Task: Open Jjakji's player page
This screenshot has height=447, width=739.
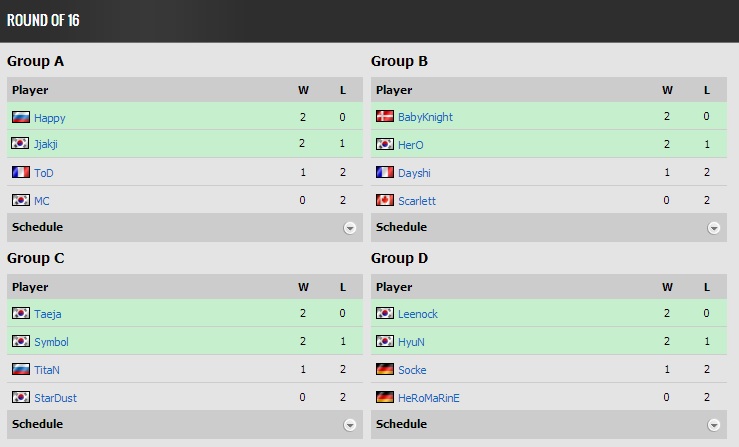Action: pos(45,145)
